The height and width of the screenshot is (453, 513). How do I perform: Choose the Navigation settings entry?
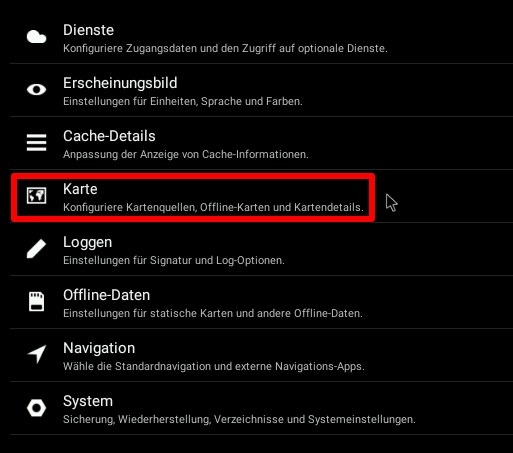(x=261, y=355)
